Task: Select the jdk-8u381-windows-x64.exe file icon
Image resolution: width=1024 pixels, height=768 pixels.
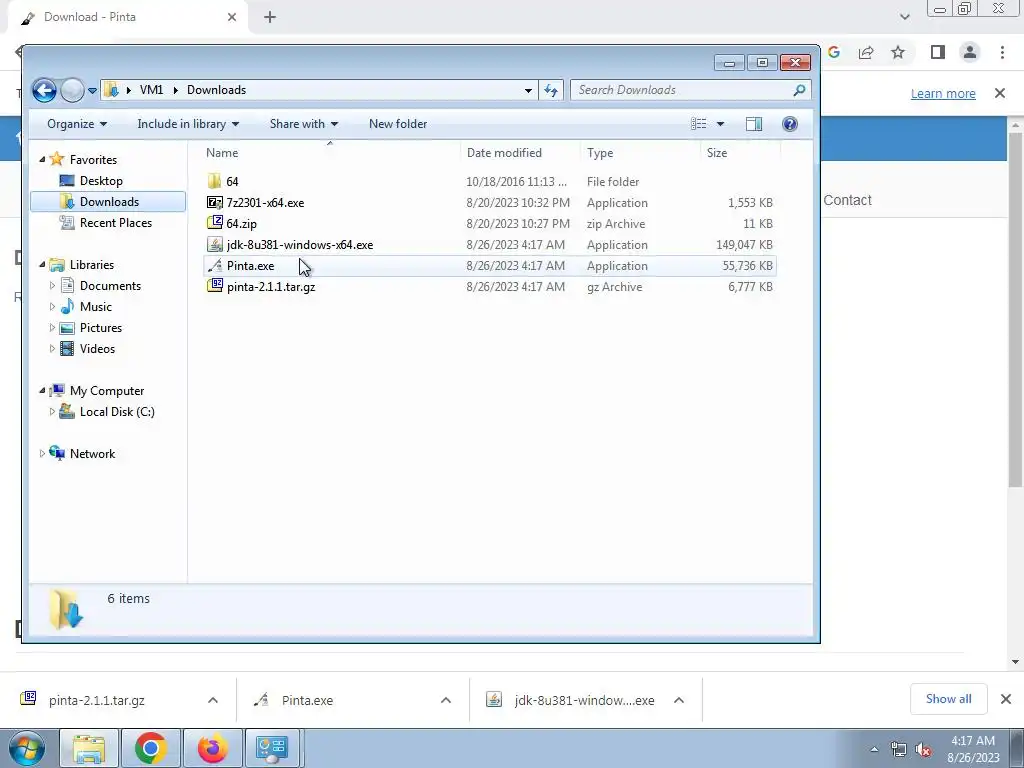Action: (214, 244)
